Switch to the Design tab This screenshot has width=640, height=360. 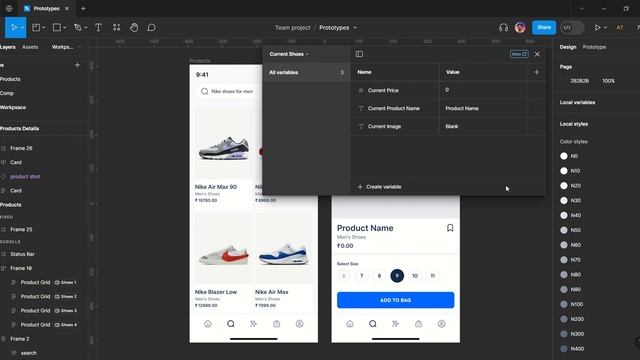[x=568, y=47]
